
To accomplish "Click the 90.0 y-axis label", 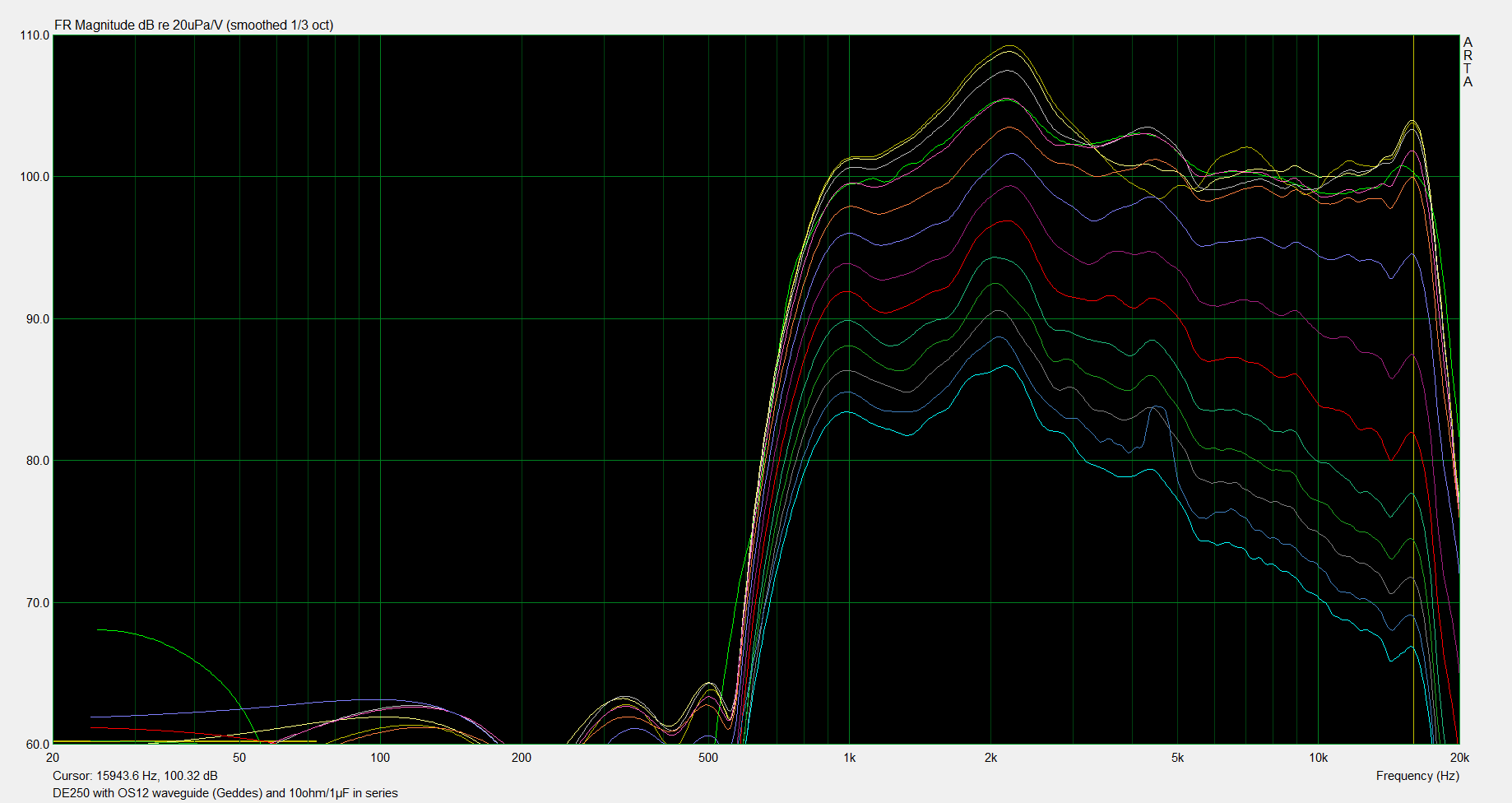I will [37, 319].
